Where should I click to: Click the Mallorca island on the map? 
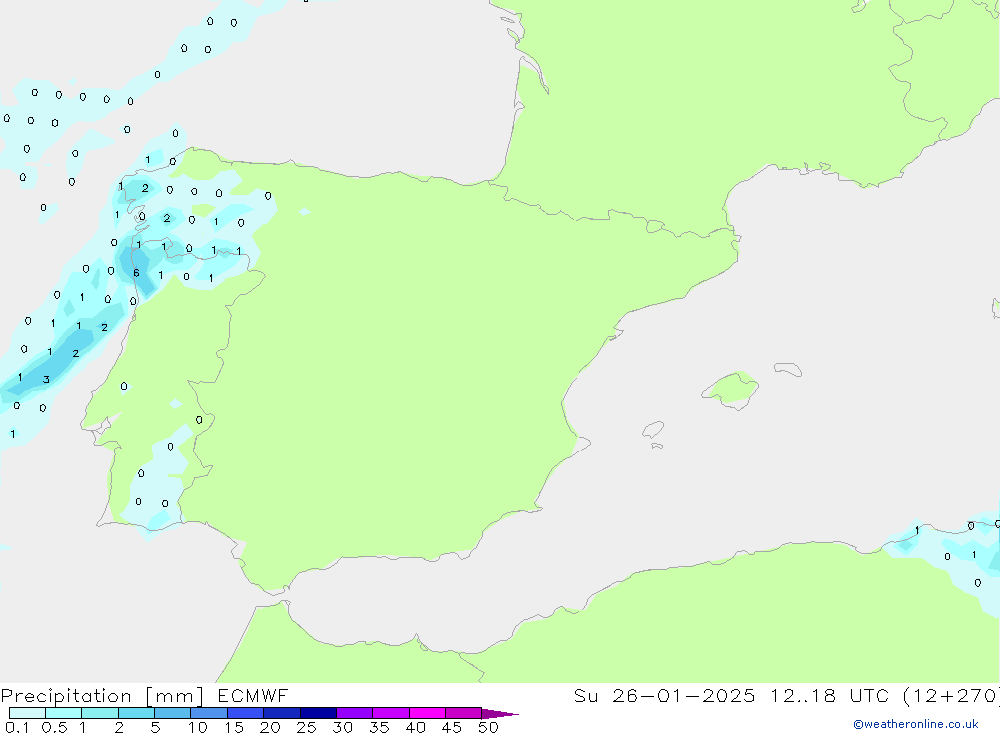[x=730, y=388]
